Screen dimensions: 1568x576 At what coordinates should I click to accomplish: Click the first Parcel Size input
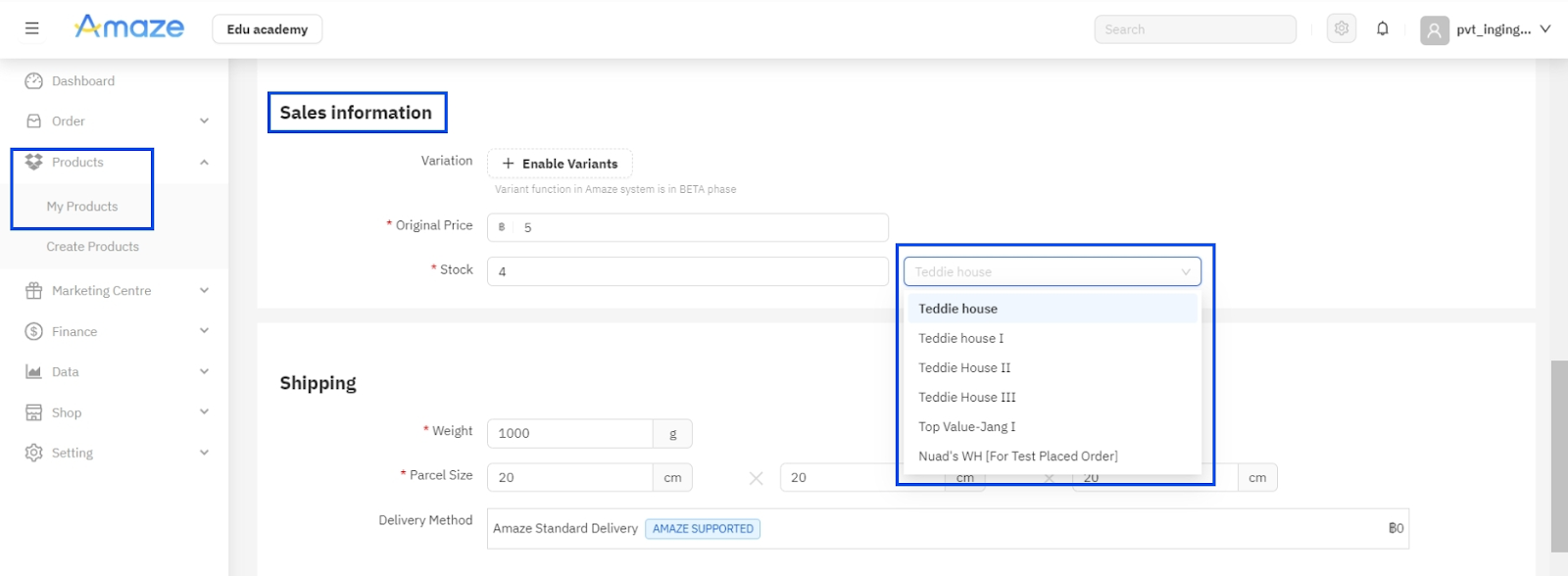coord(570,477)
